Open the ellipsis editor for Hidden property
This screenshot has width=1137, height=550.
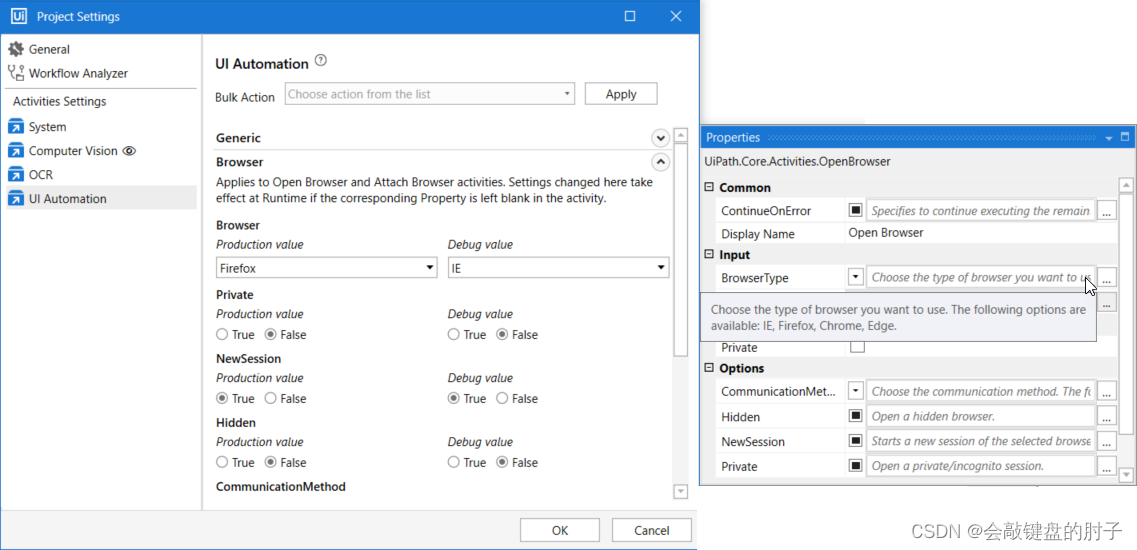(1107, 416)
